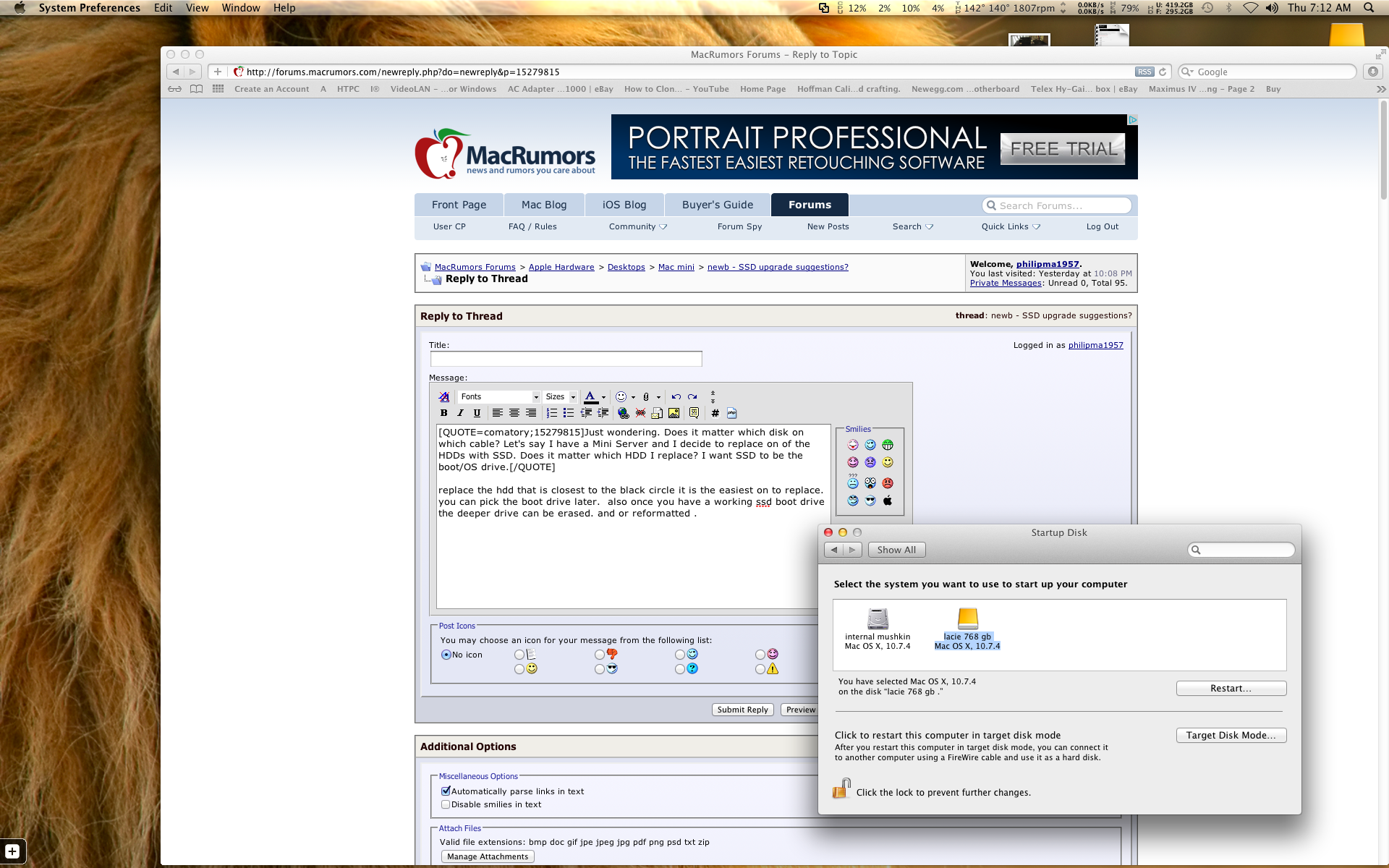Click the Submit Reply button
Screen dimensions: 1389x868
click(x=742, y=710)
